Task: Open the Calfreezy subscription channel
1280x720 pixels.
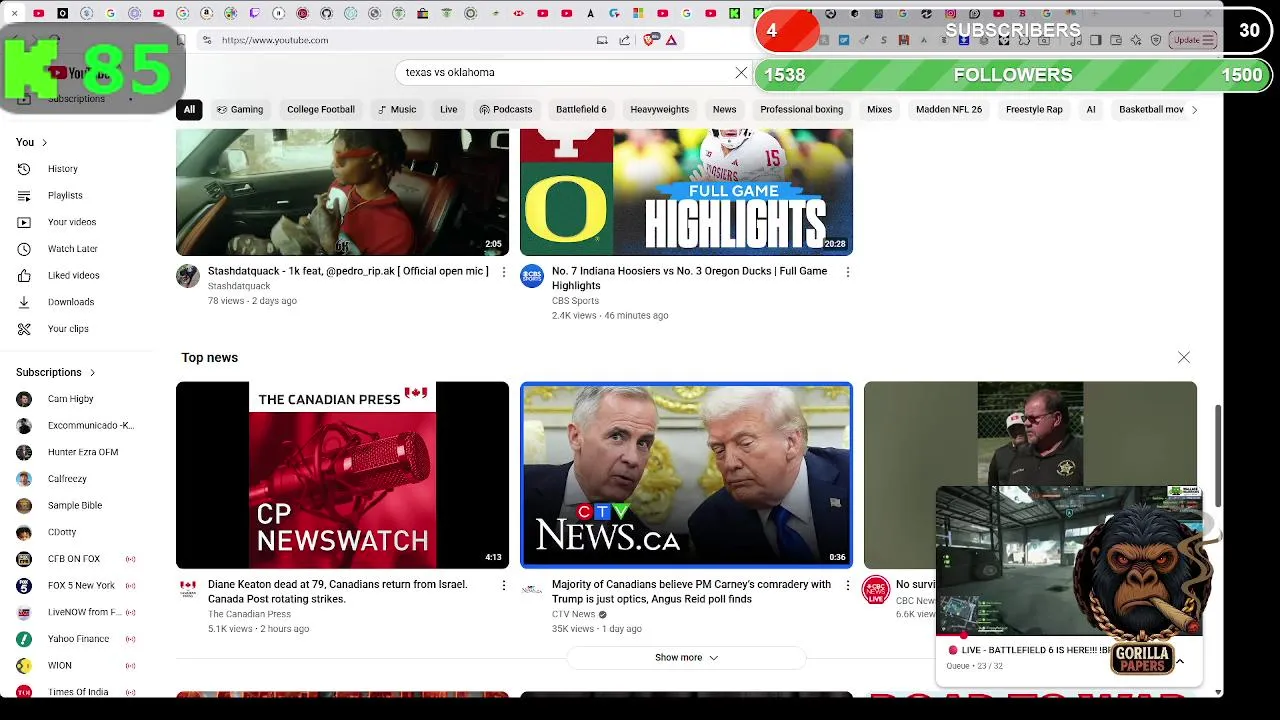Action: pos(67,479)
